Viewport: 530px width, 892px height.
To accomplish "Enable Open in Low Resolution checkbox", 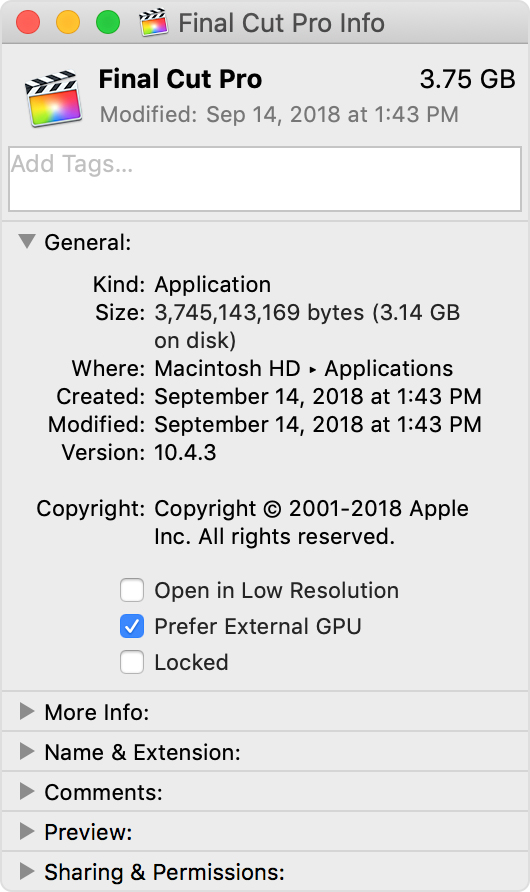I will (132, 590).
